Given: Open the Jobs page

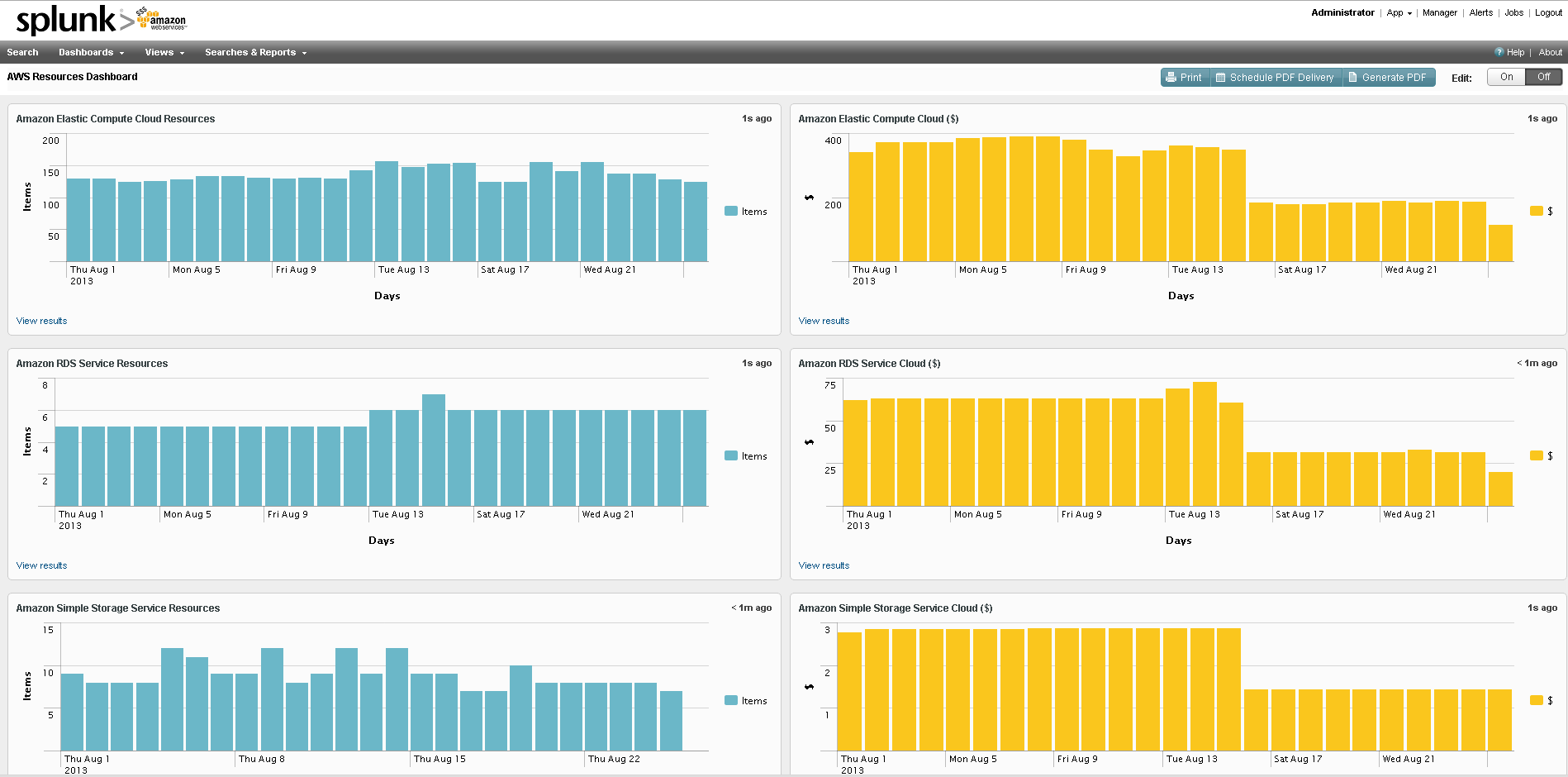Looking at the screenshot, I should (1513, 12).
